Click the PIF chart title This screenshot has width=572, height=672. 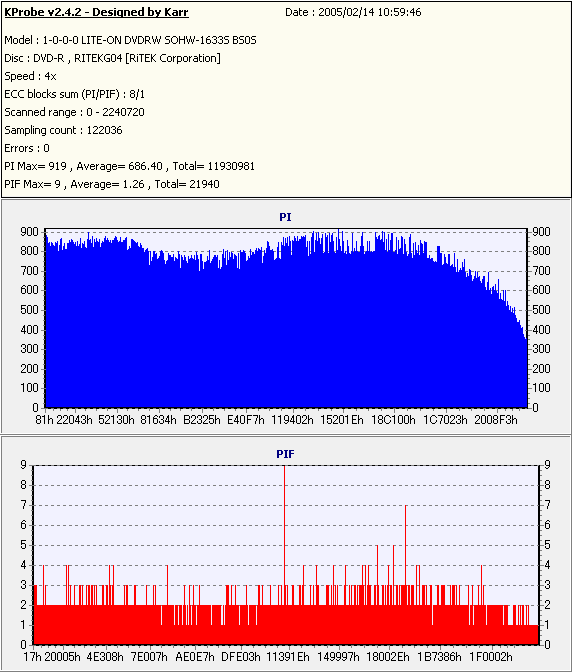pyautogui.click(x=285, y=454)
